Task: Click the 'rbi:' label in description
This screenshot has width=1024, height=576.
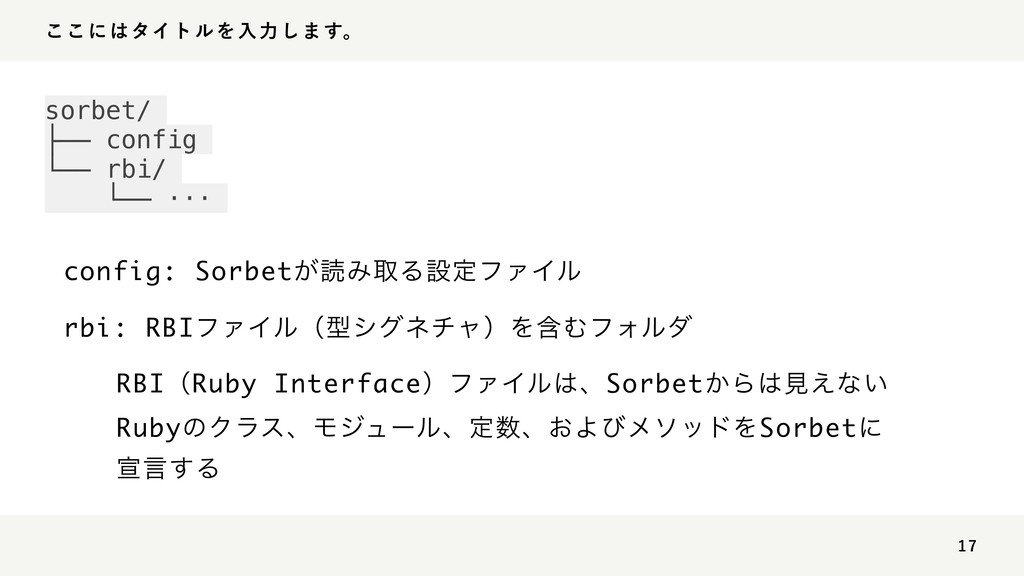Action: 95,327
